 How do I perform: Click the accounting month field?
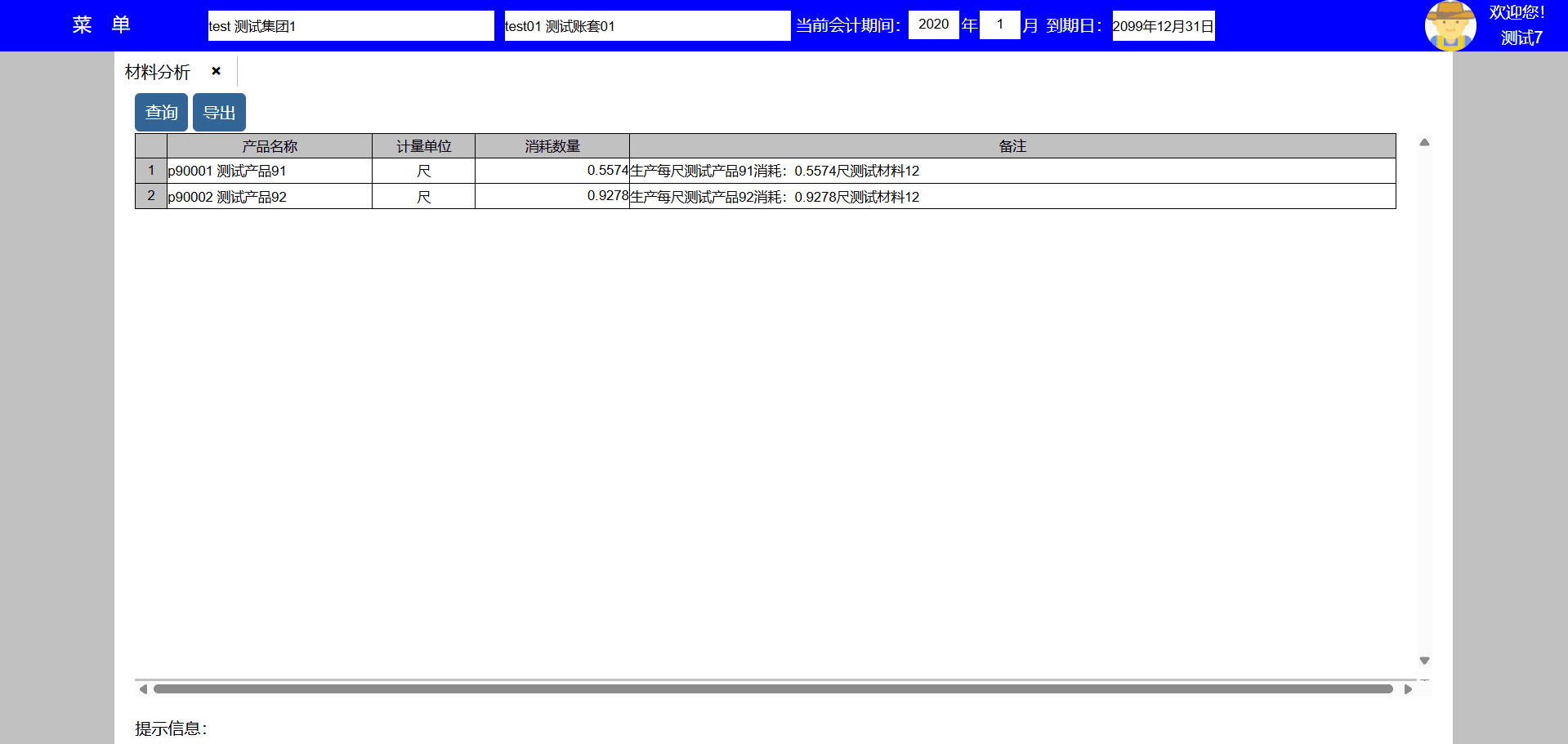[999, 25]
